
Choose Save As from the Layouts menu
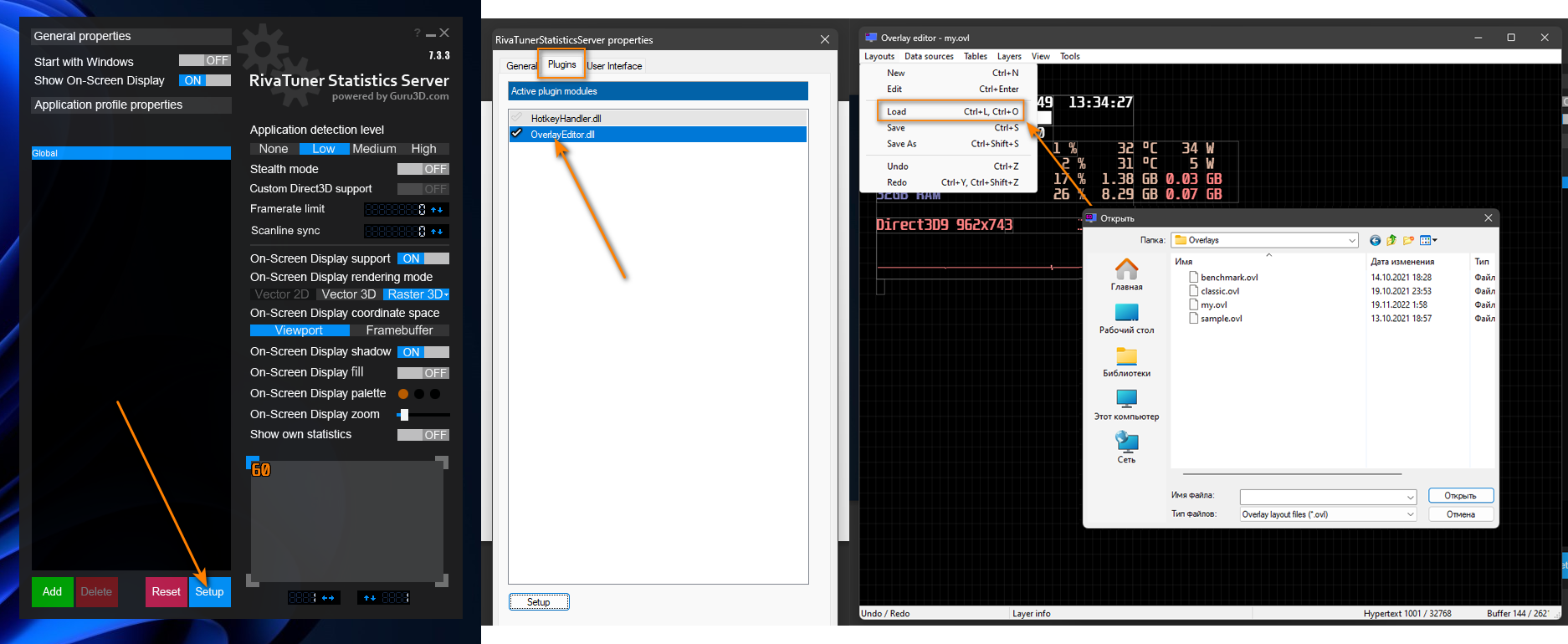pos(950,144)
